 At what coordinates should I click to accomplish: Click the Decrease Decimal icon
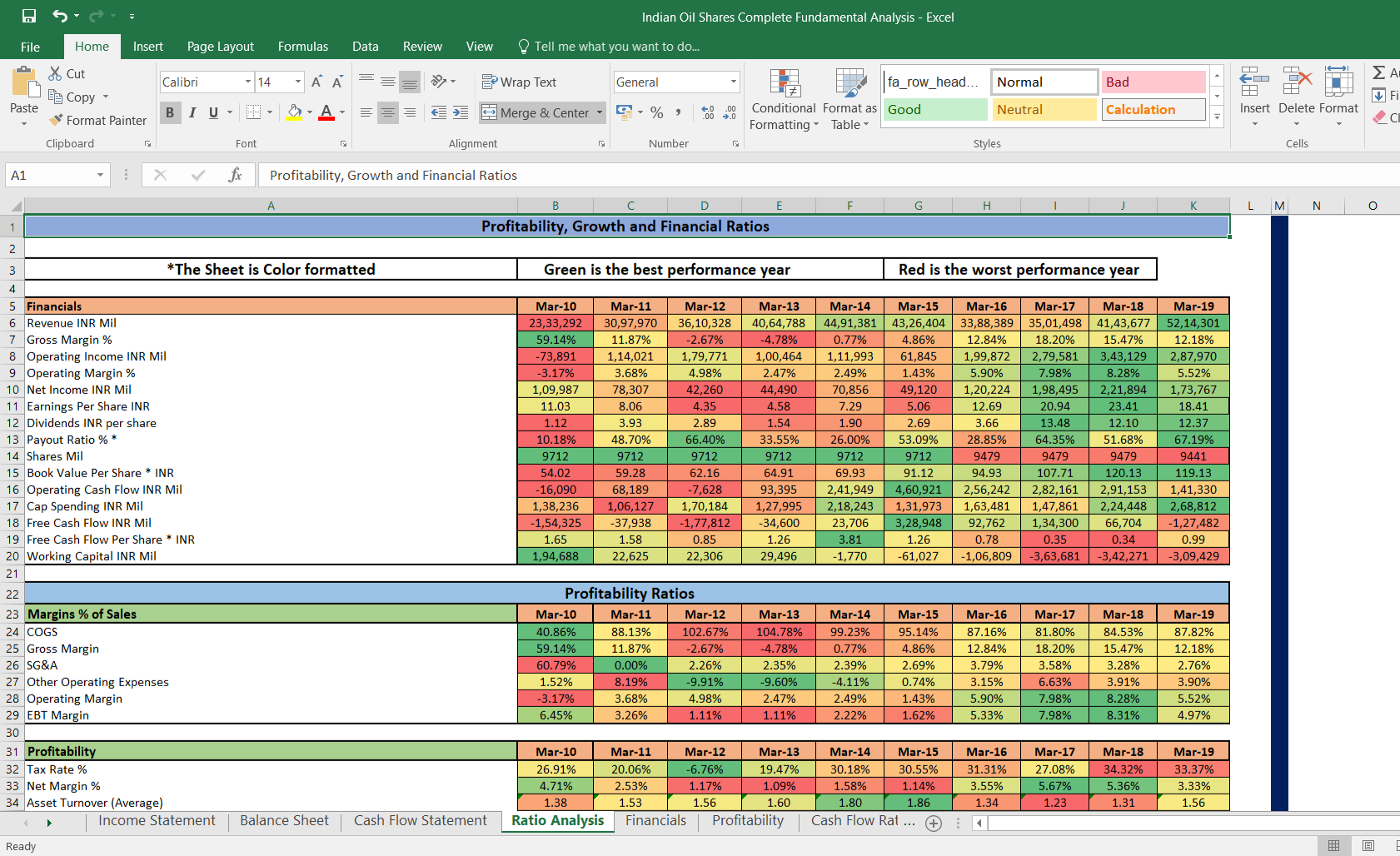point(730,112)
